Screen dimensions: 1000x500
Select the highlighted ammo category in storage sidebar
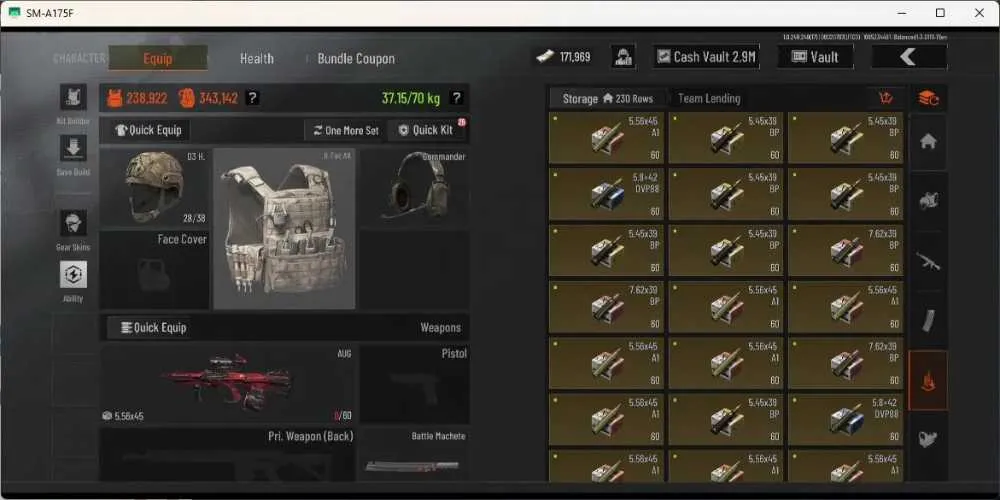point(928,381)
